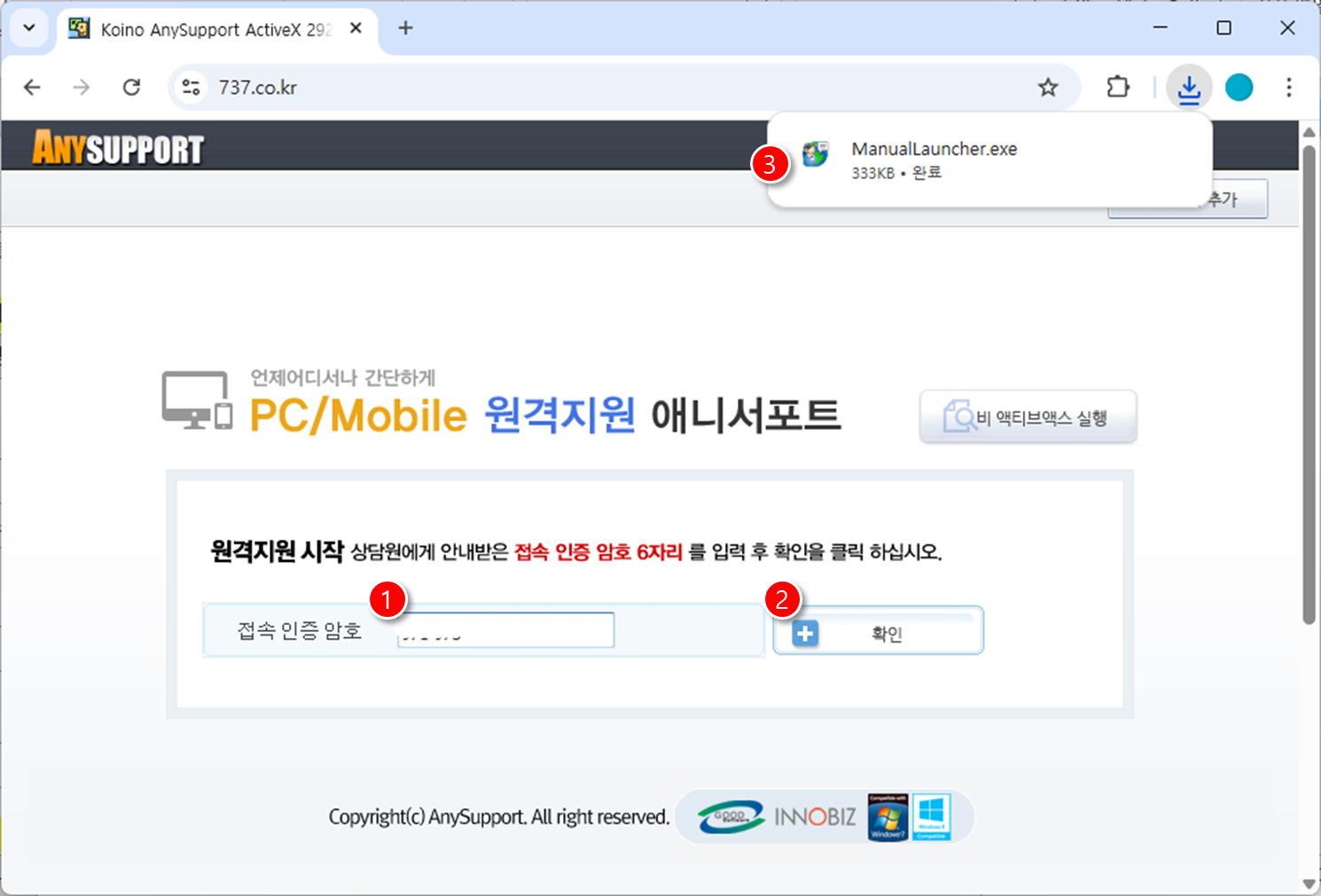The width and height of the screenshot is (1321, 896).
Task: Click the 비 액티브액스 실행 button
Action: (1028, 417)
